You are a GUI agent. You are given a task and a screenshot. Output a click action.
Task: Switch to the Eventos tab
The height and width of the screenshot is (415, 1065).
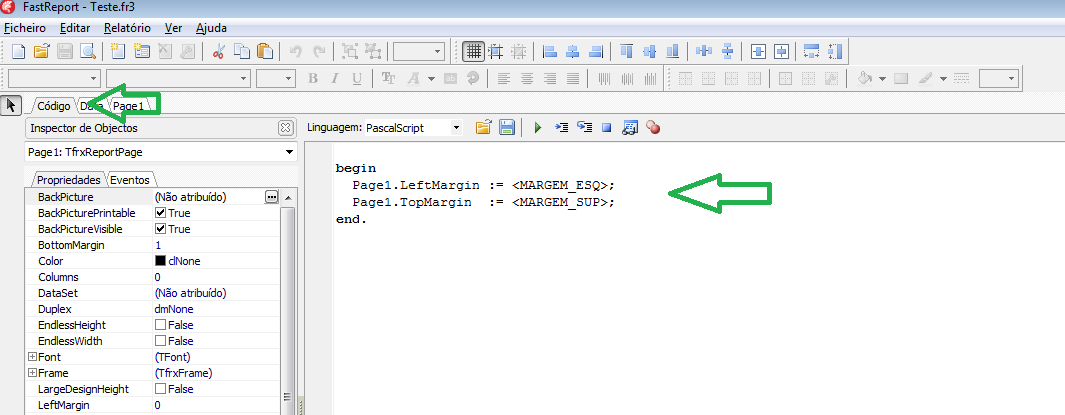[x=132, y=180]
